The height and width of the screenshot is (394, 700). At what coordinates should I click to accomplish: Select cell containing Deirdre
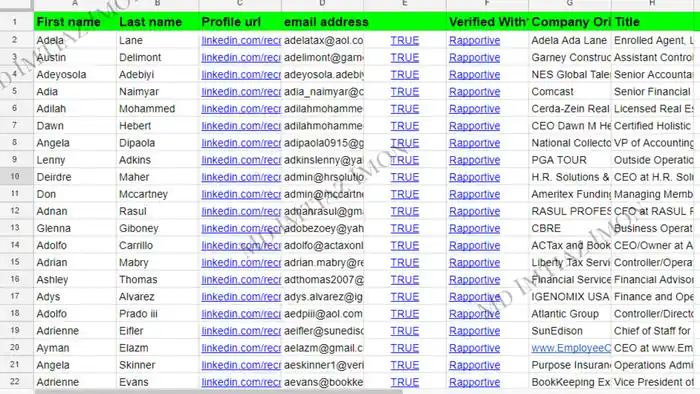click(x=75, y=177)
